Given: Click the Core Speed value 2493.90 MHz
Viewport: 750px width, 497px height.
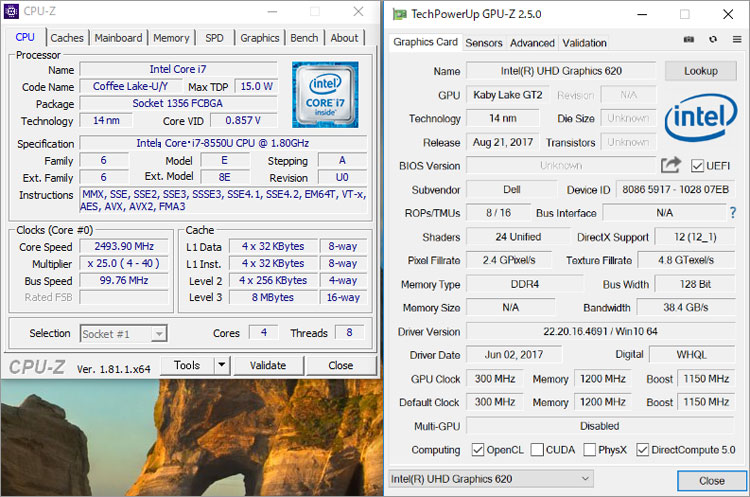Looking at the screenshot, I should [124, 246].
